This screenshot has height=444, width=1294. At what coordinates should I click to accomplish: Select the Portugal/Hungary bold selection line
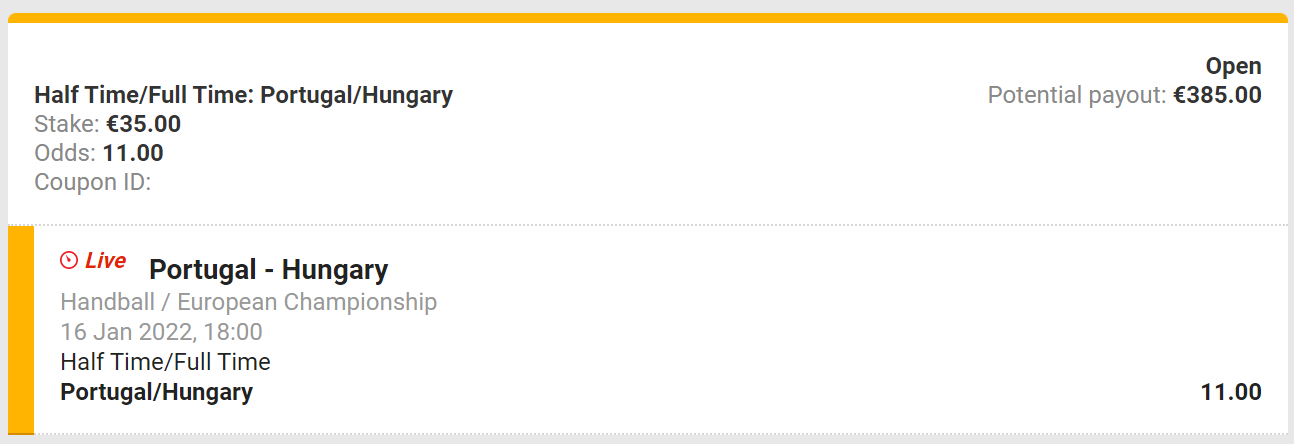coord(156,392)
